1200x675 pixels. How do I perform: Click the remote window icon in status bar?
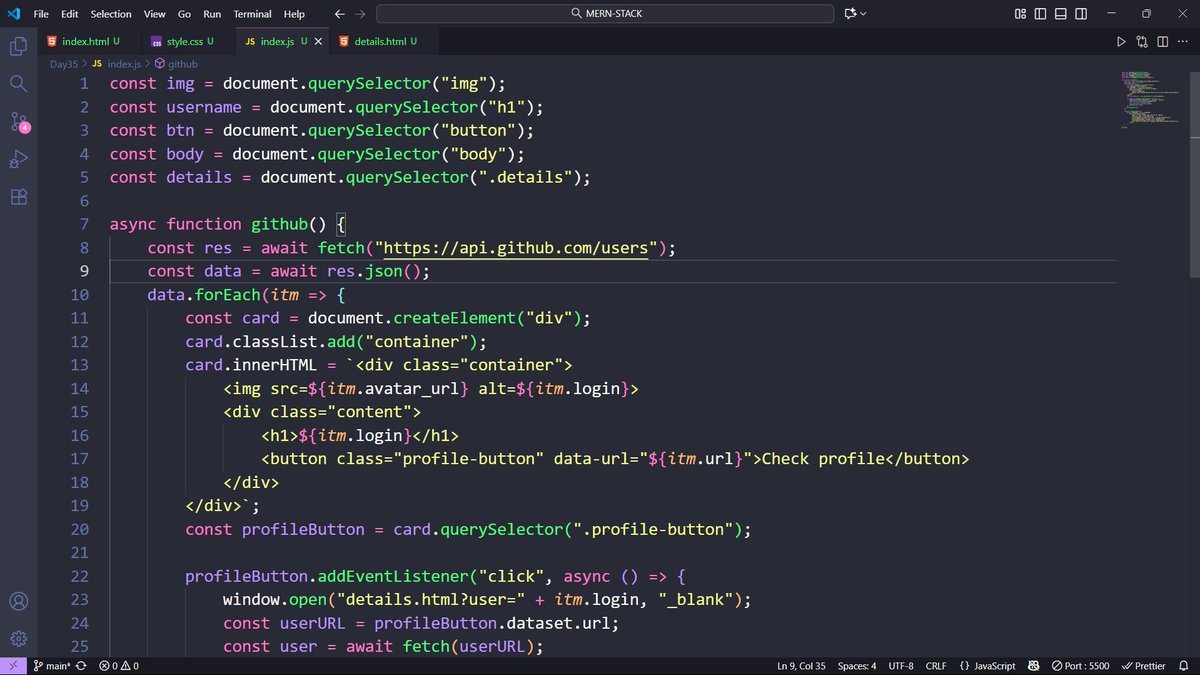point(12,666)
